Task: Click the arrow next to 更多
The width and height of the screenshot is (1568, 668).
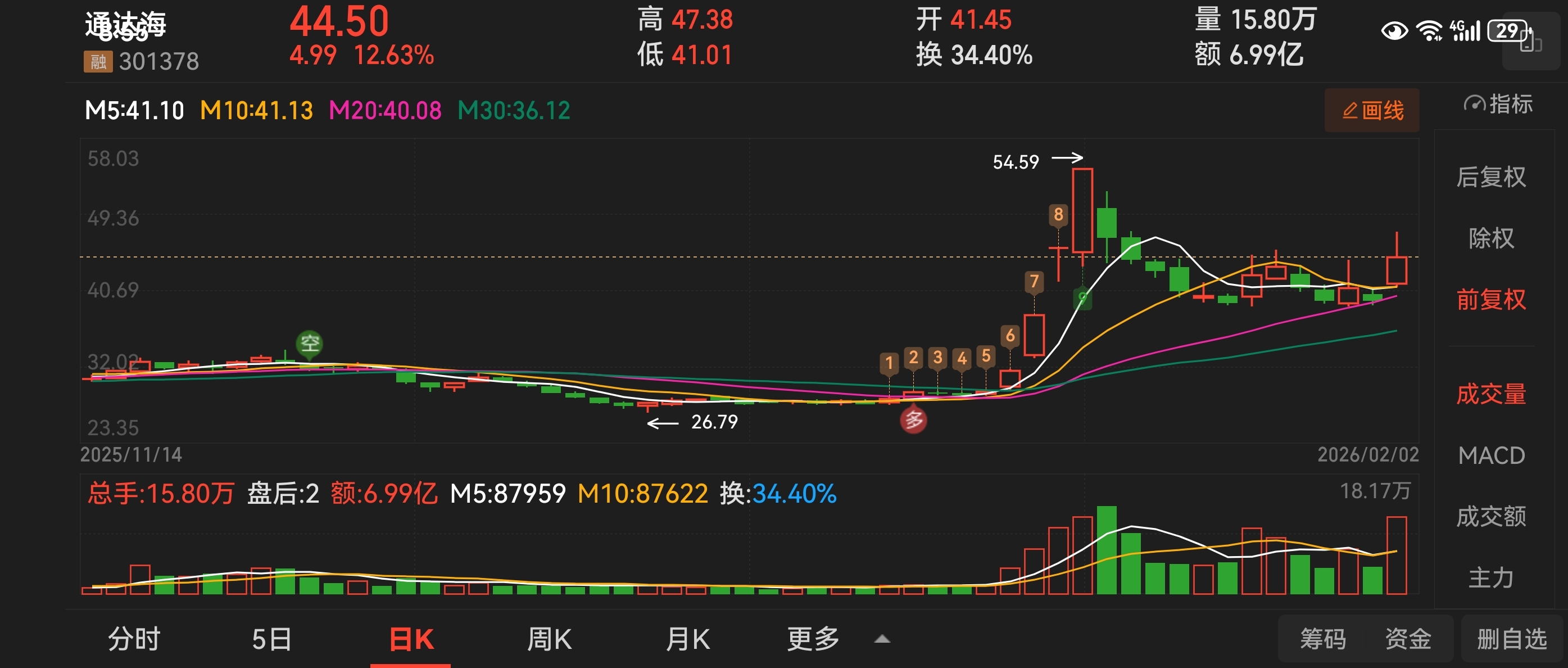Action: coord(882,639)
